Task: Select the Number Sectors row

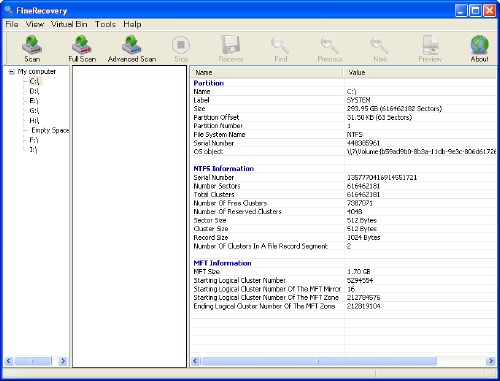Action: click(343, 186)
